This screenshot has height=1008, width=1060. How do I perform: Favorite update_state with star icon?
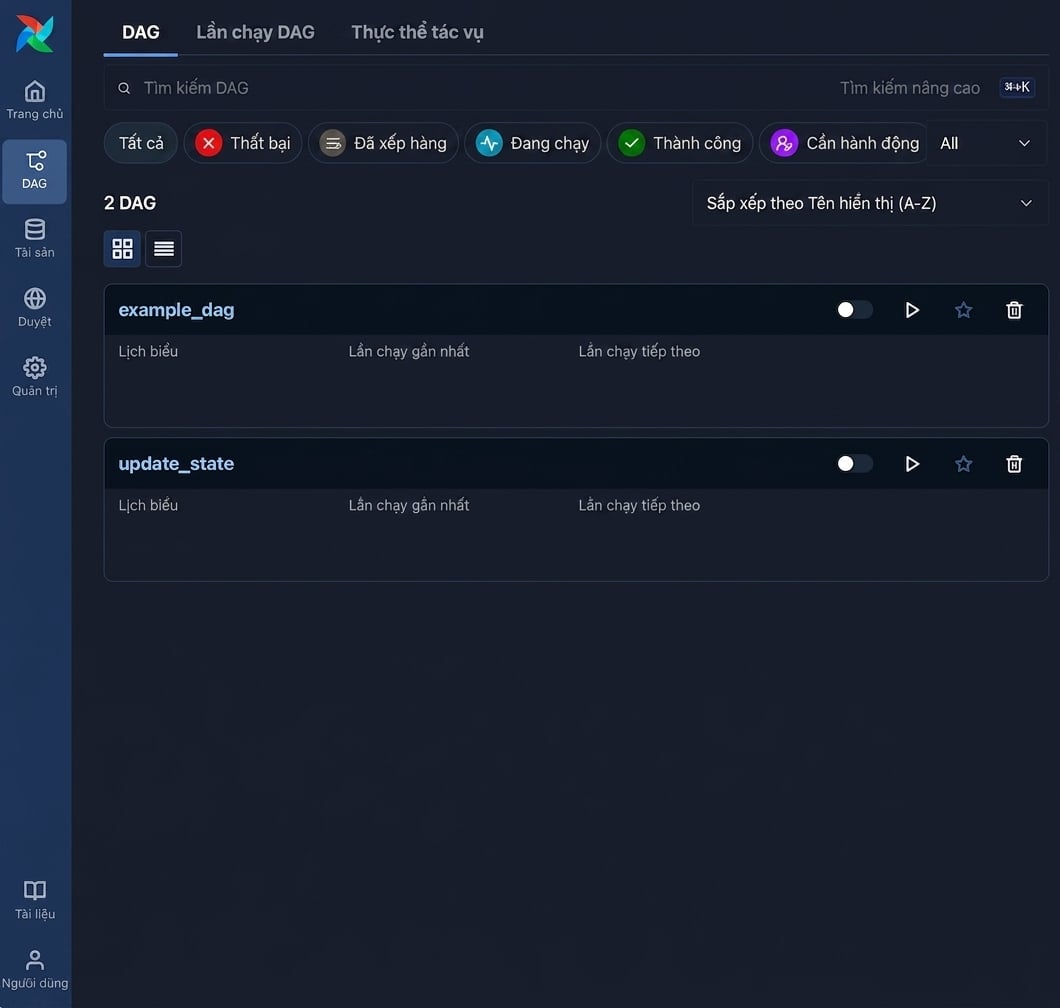(963, 464)
